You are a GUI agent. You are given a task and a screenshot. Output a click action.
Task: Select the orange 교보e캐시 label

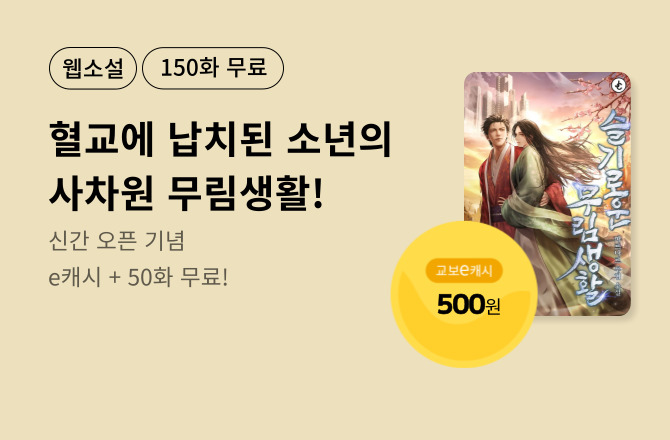click(464, 270)
